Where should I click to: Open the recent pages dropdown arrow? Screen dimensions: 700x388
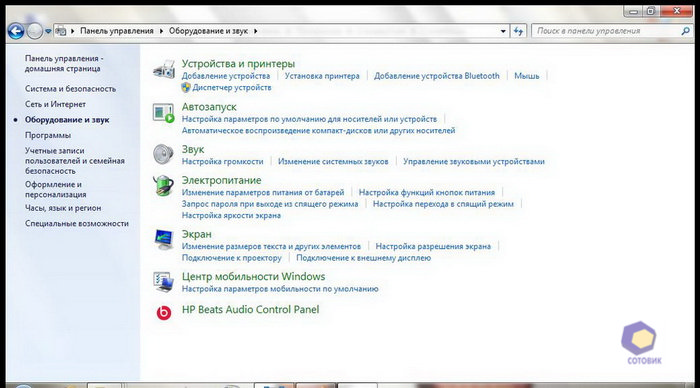pos(48,31)
